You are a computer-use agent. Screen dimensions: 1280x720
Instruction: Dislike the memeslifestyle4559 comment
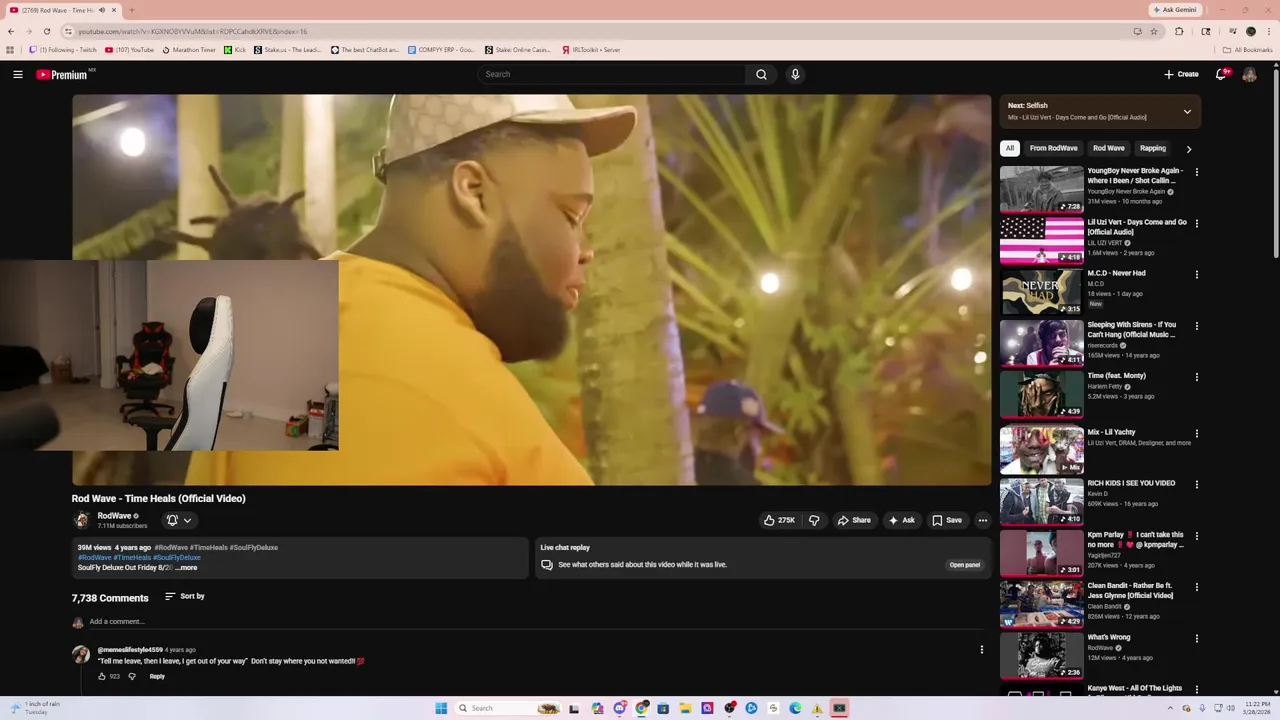(132, 676)
